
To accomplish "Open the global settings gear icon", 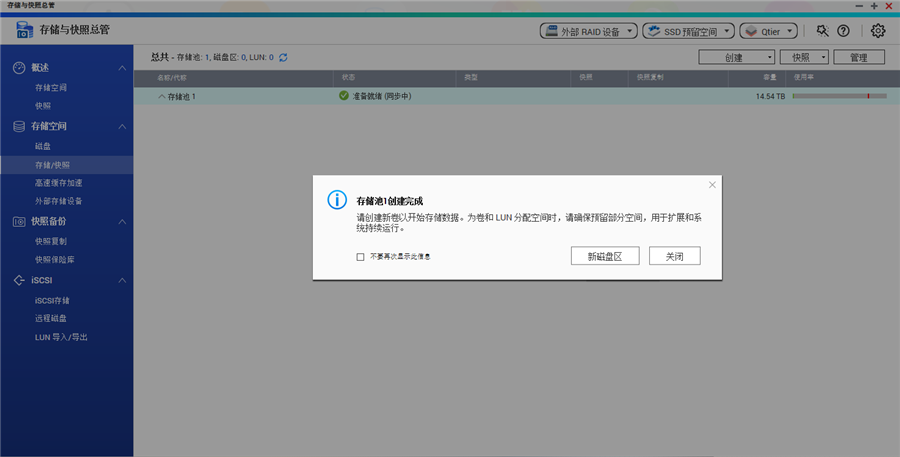I will [x=878, y=31].
